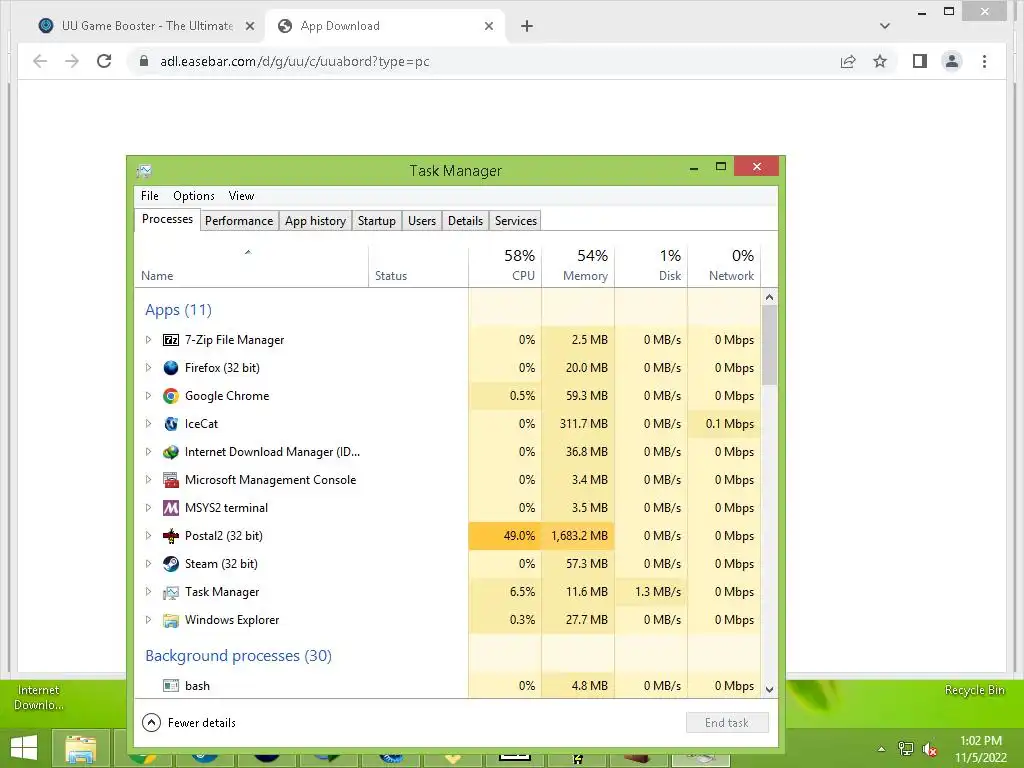Click the Microsoft Management Console icon
Screen dimensions: 1024x768
pos(170,480)
